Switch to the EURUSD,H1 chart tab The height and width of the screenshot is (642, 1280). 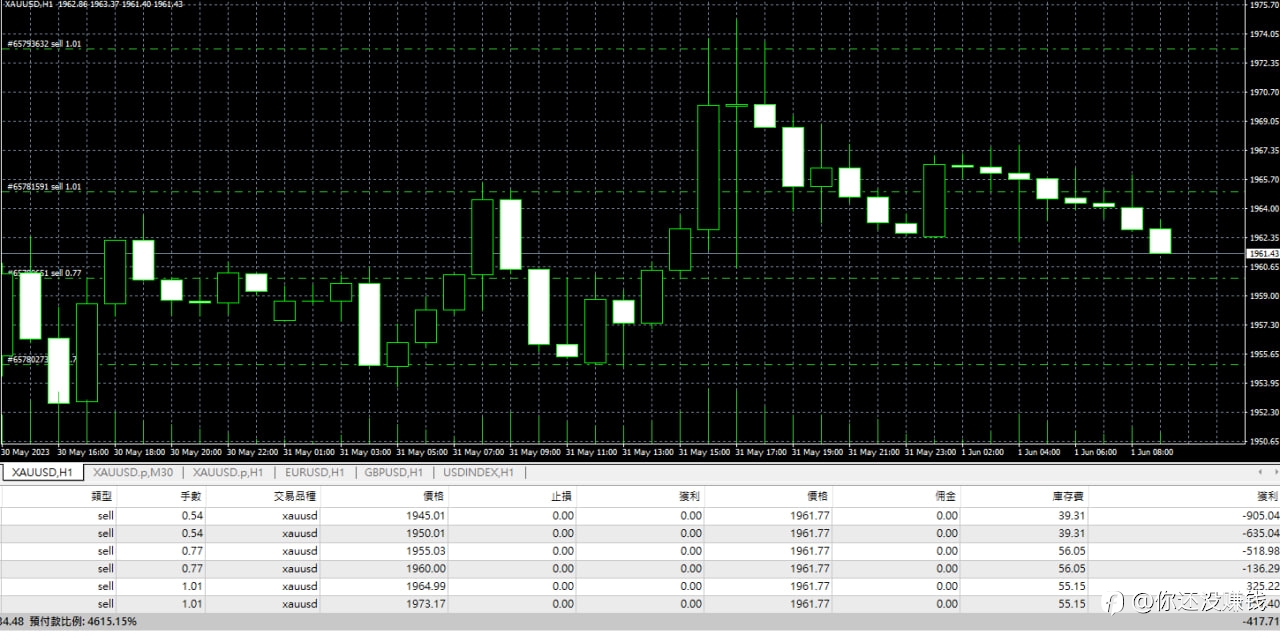tap(315, 472)
